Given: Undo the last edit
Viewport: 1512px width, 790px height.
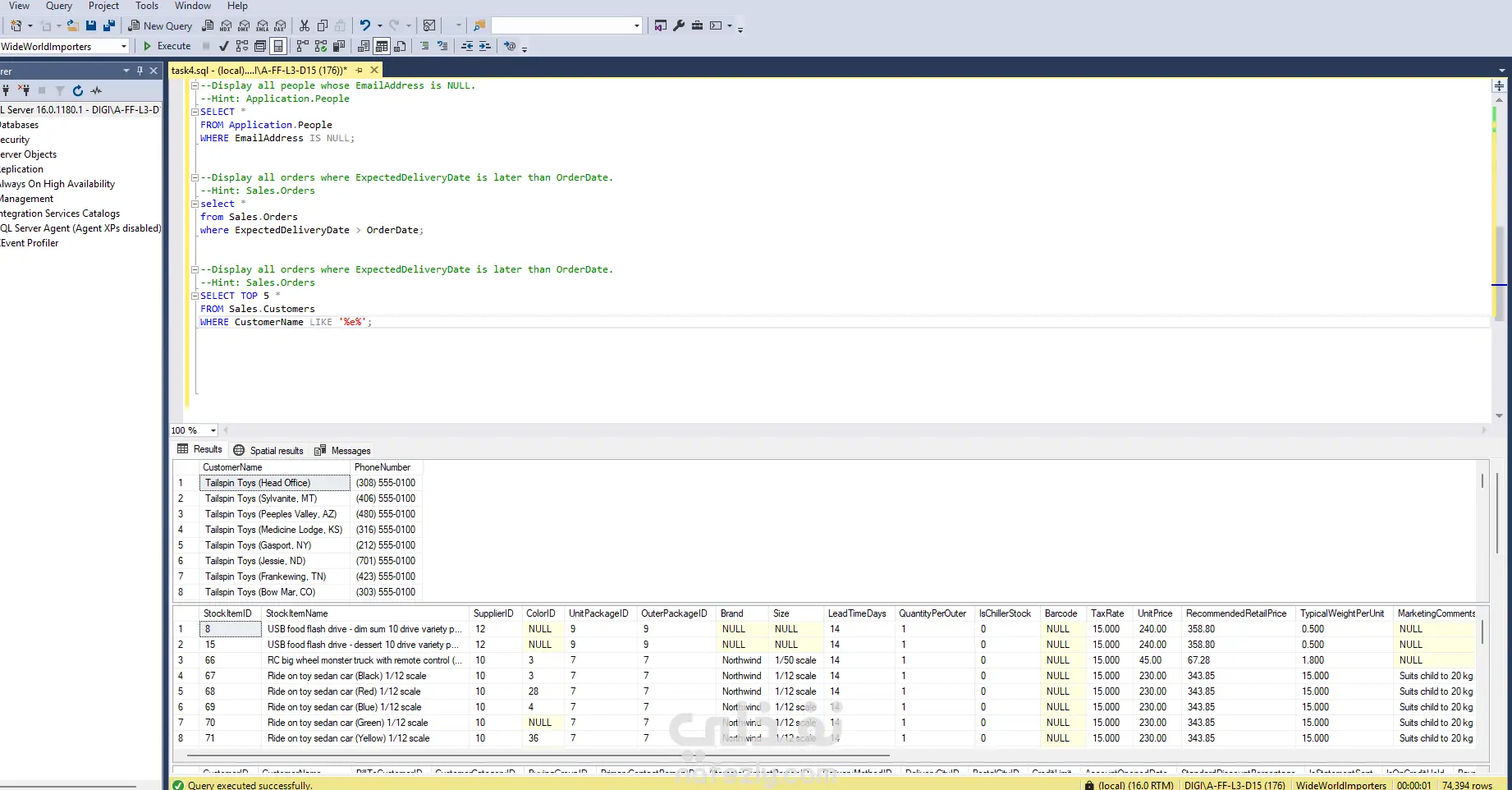Looking at the screenshot, I should [365, 25].
